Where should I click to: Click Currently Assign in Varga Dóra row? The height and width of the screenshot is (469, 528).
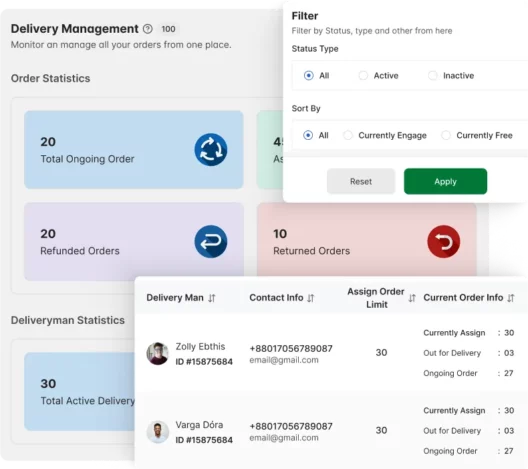[x=454, y=410]
